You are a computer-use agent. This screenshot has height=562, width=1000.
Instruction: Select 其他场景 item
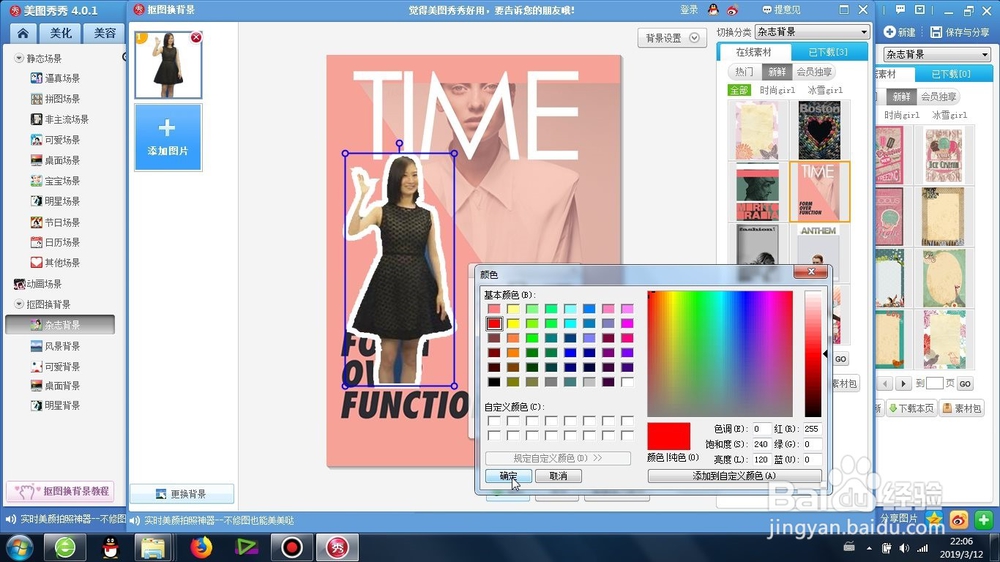coord(55,263)
